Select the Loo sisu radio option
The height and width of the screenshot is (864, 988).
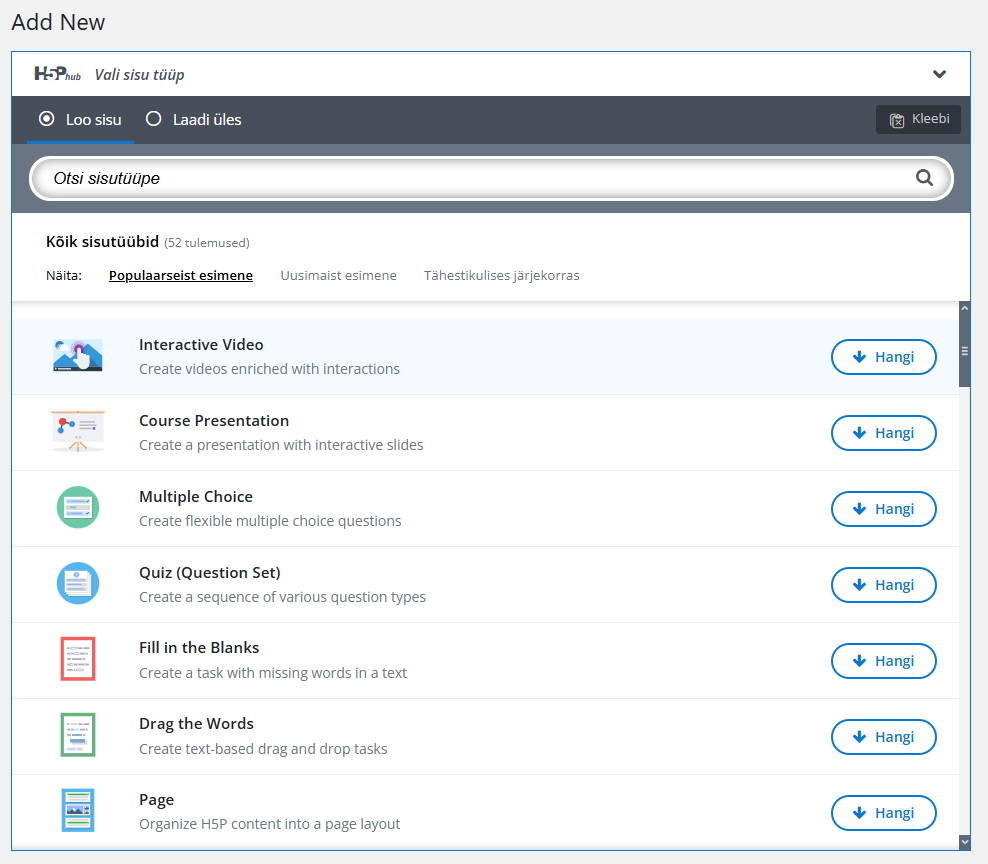[x=46, y=119]
